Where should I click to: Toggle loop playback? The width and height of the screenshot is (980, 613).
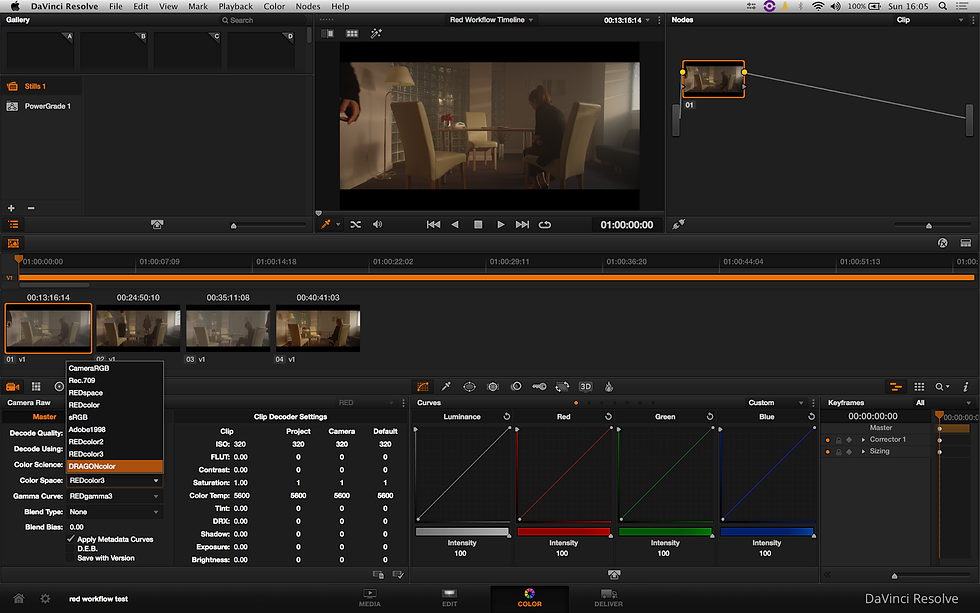[x=545, y=224]
